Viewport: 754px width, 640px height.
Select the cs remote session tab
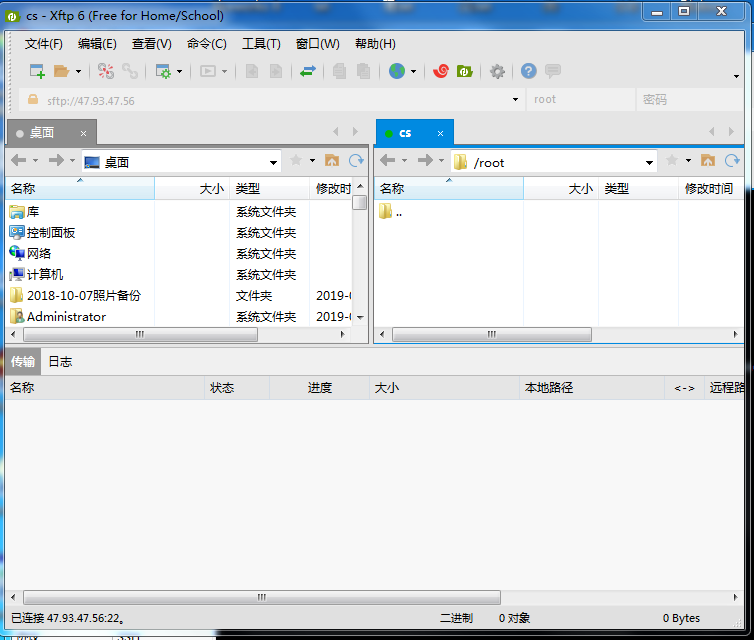(x=405, y=132)
